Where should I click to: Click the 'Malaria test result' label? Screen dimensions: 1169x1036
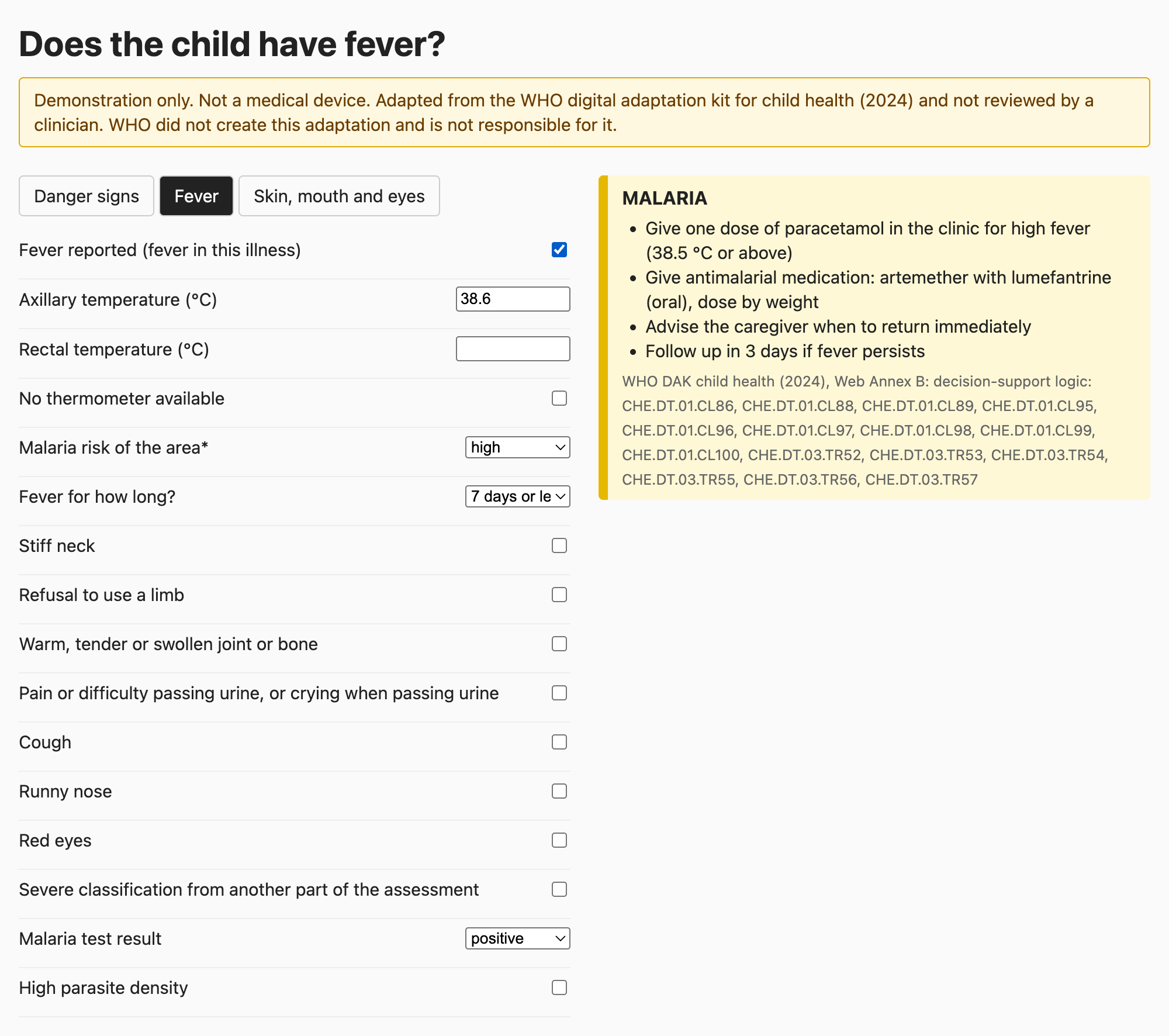[x=90, y=938]
